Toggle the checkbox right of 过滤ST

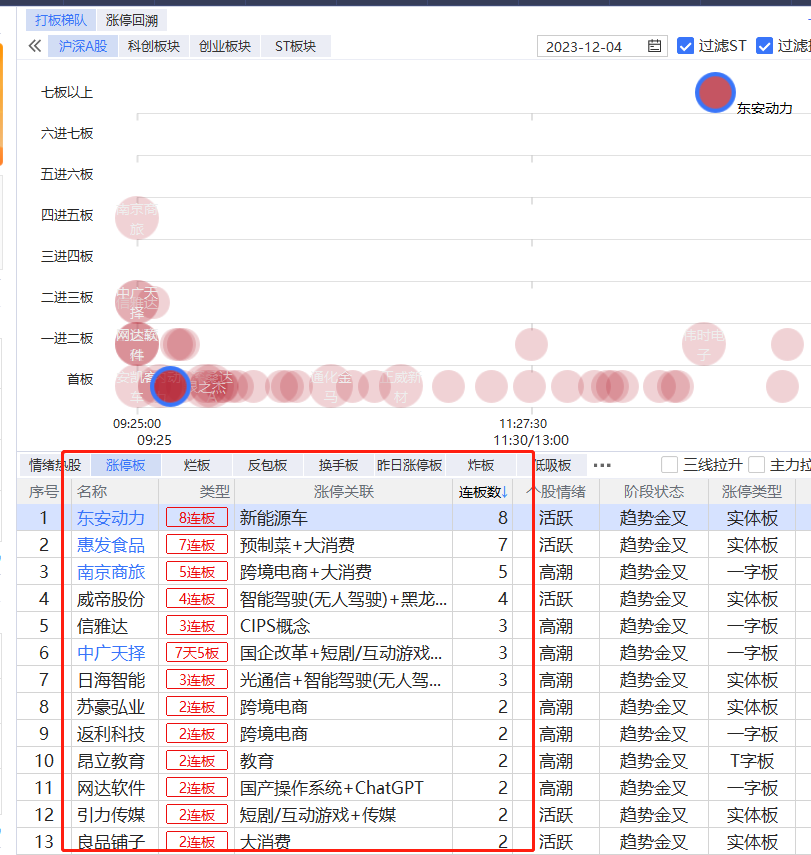[x=765, y=46]
